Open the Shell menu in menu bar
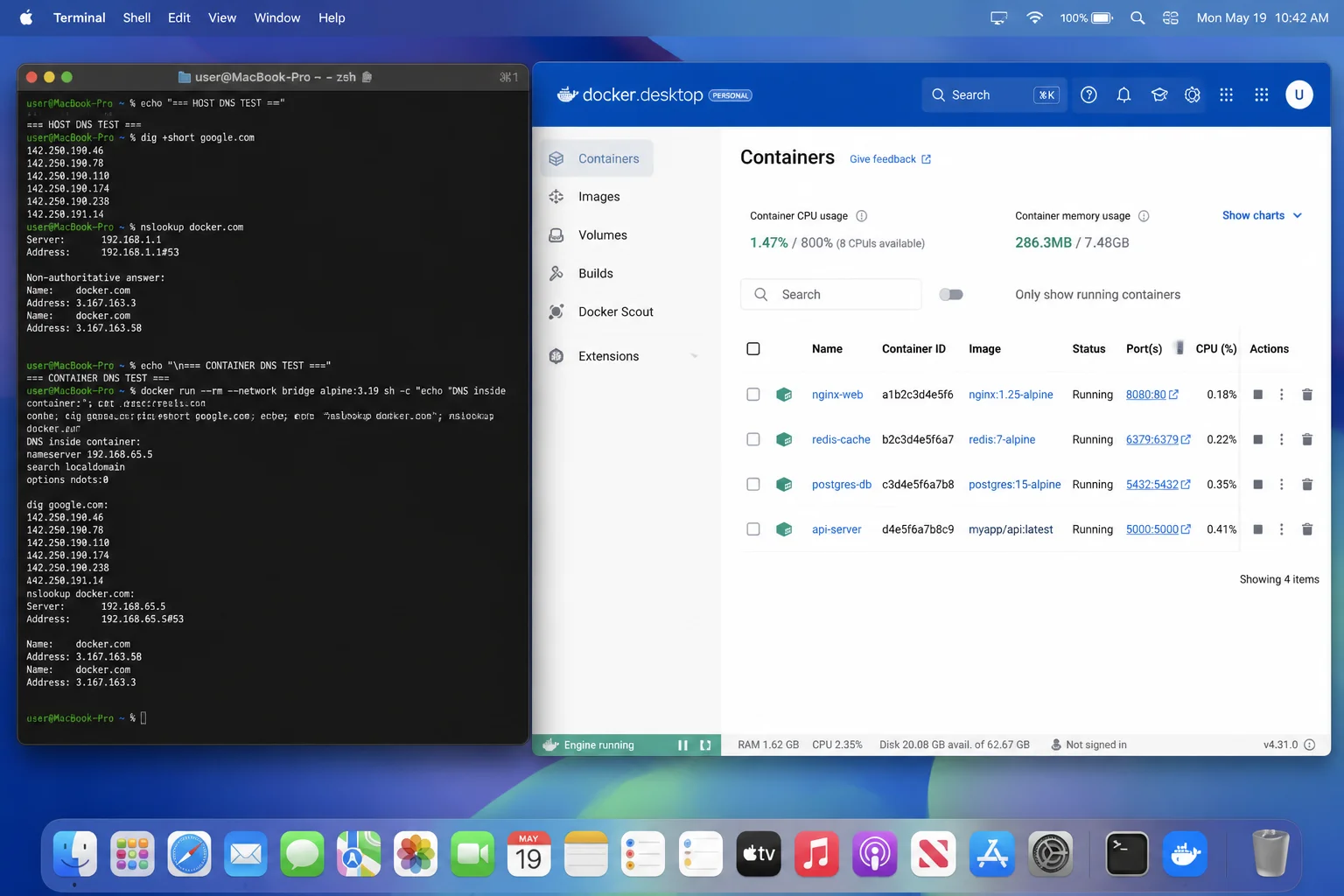Image resolution: width=1344 pixels, height=896 pixels. 136,17
